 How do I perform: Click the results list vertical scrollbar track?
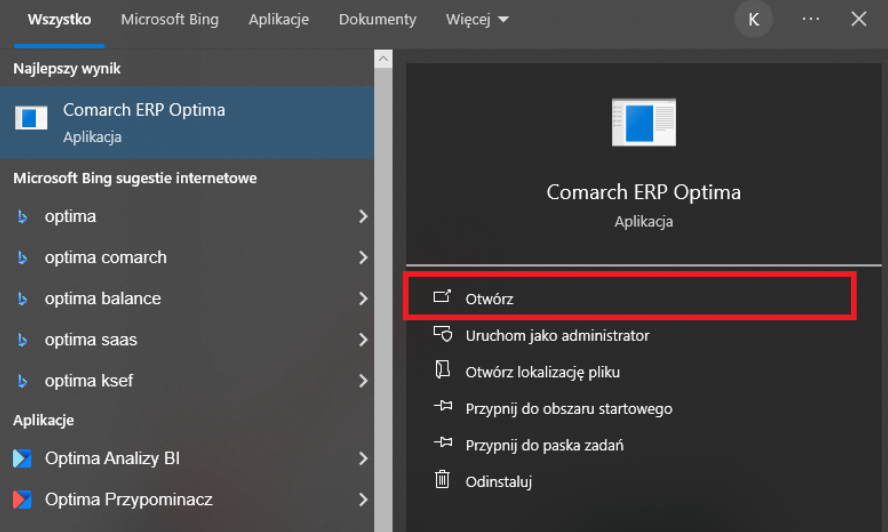[x=383, y=300]
